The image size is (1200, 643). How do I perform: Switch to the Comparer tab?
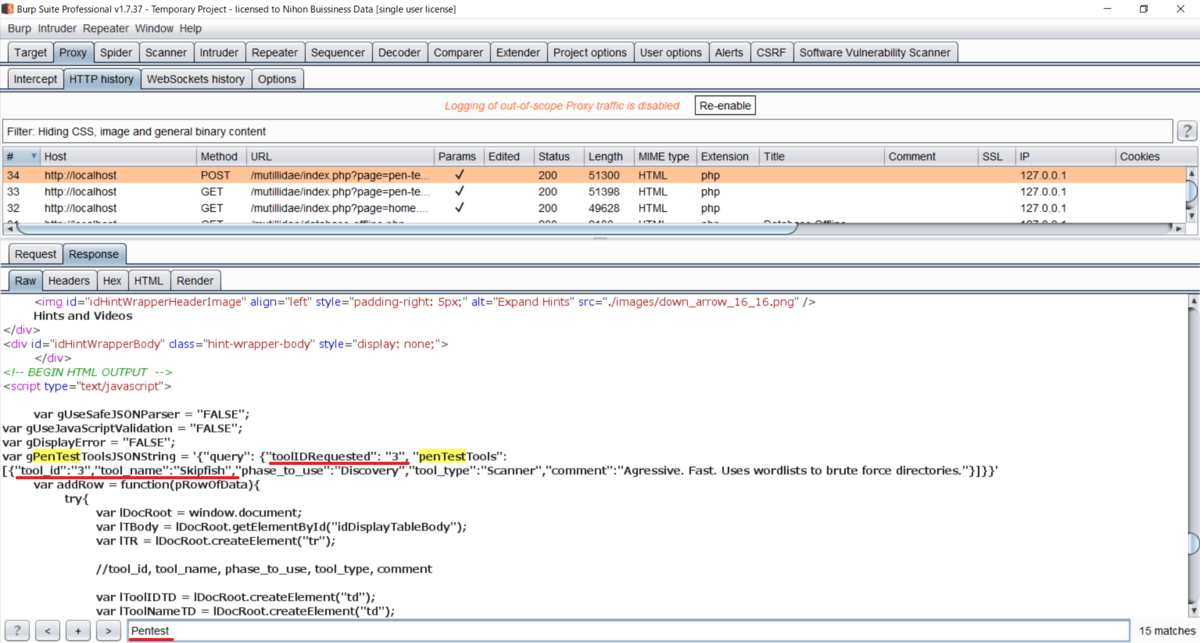(458, 52)
